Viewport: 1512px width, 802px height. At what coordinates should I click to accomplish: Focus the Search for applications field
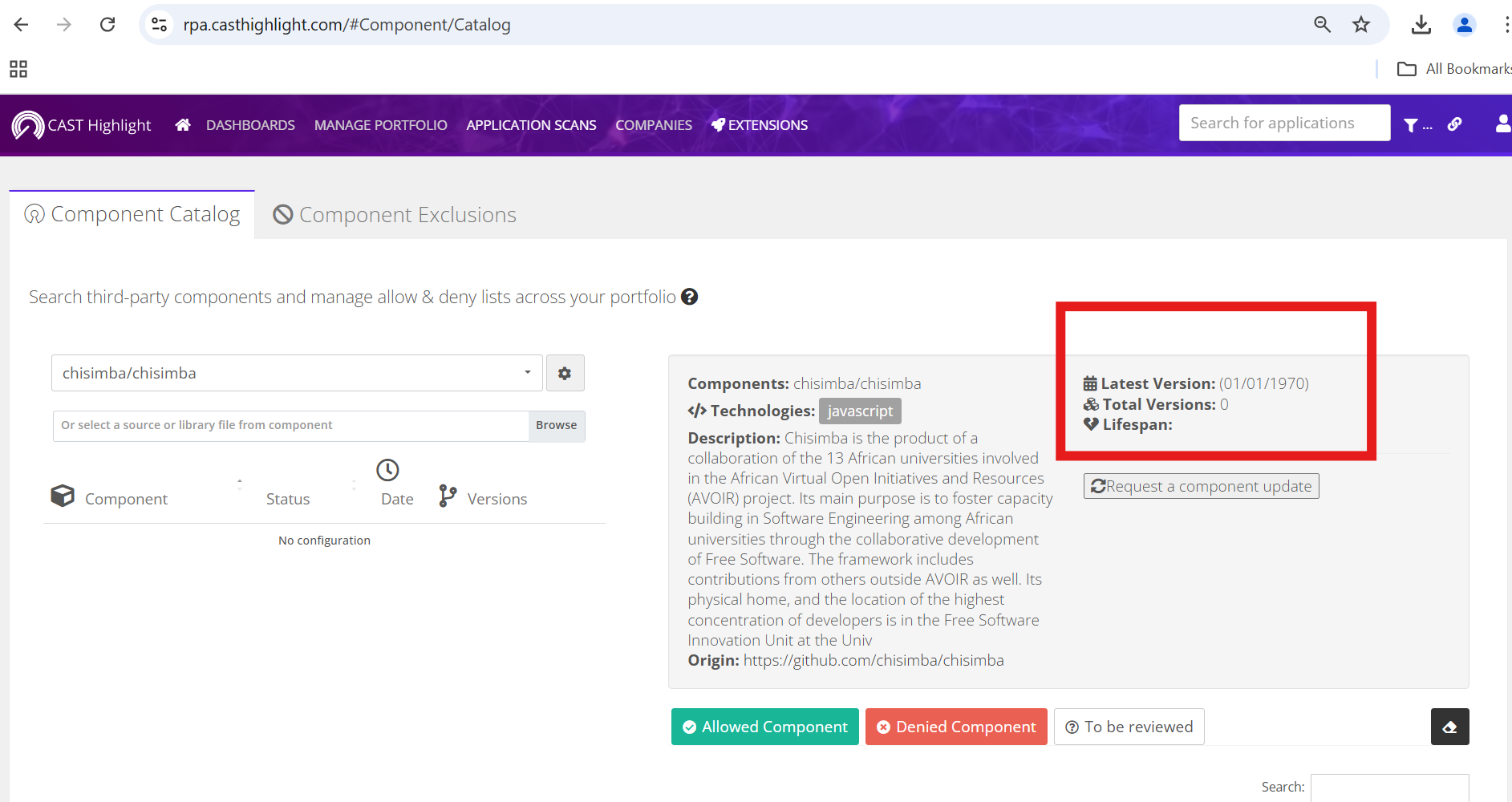pos(1284,123)
